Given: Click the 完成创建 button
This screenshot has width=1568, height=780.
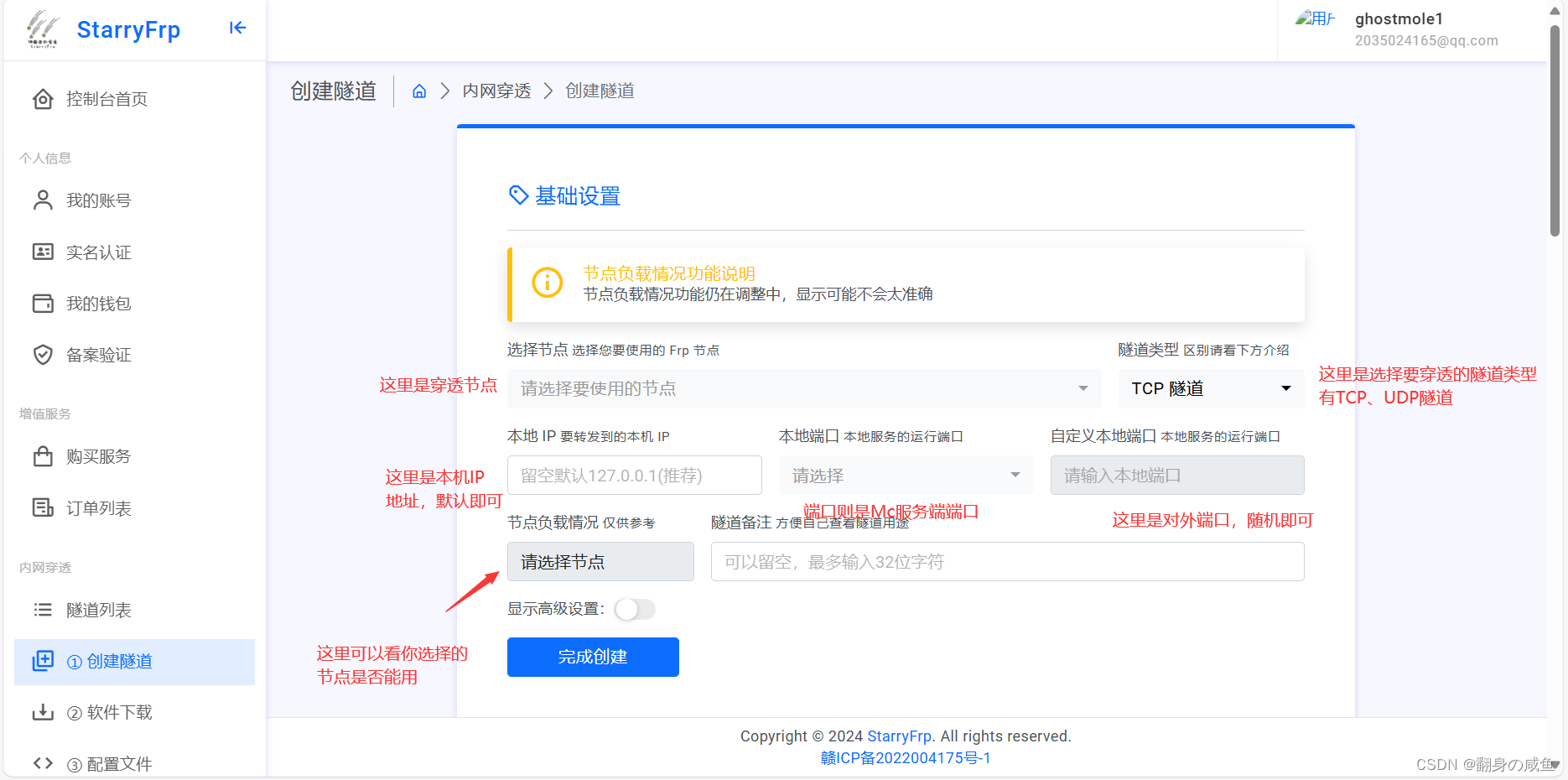Looking at the screenshot, I should 593,657.
